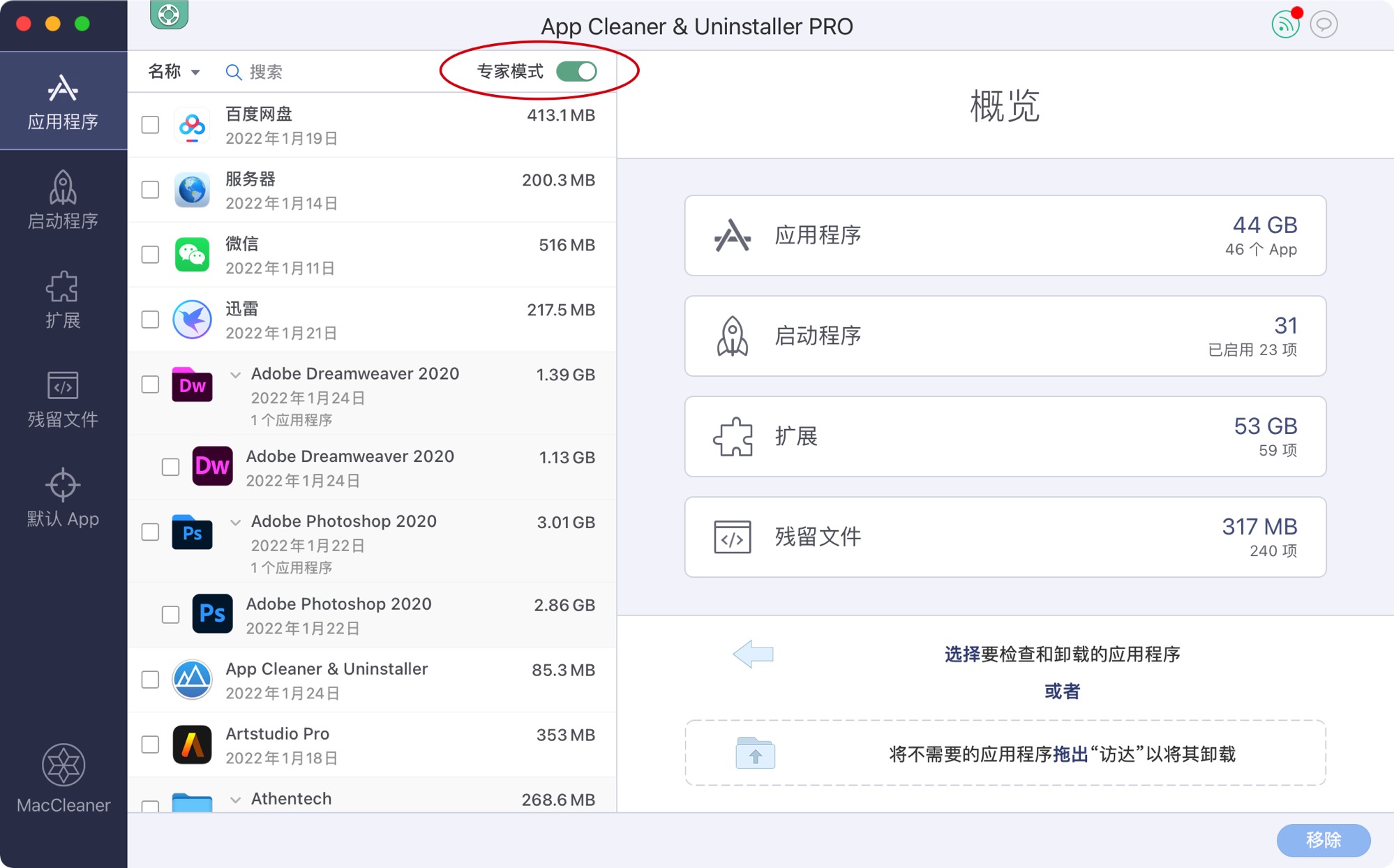Click the code icon in 残留文件 overview card

pyautogui.click(x=733, y=537)
